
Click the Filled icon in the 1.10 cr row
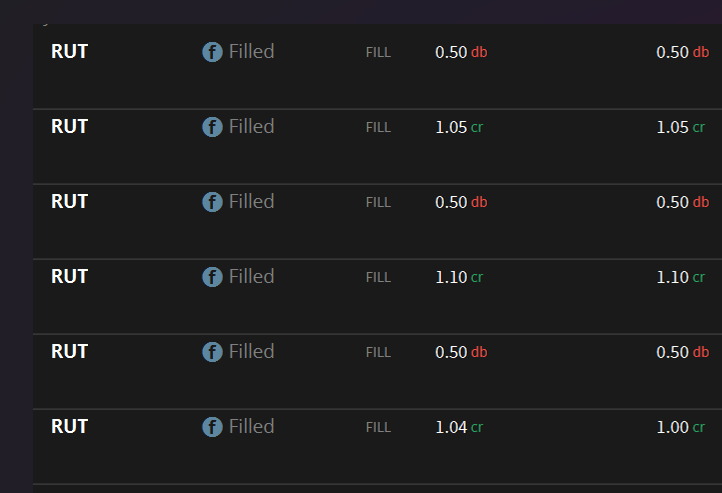(212, 277)
